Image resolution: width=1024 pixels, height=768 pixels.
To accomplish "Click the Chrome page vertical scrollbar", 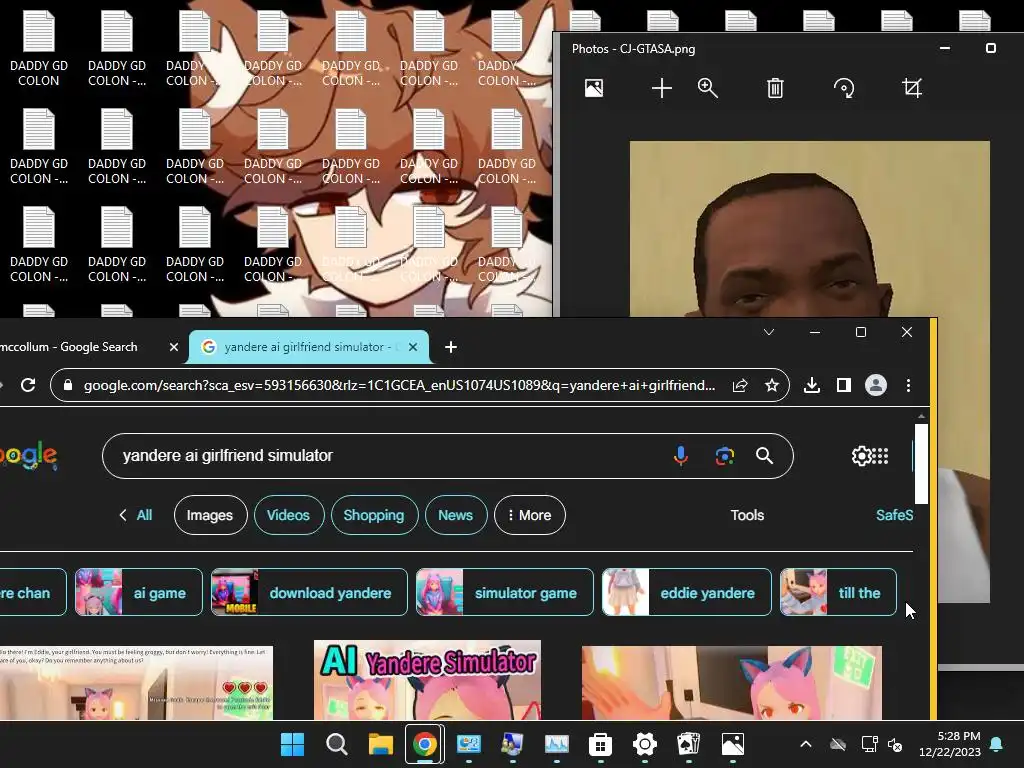I will coord(921,464).
